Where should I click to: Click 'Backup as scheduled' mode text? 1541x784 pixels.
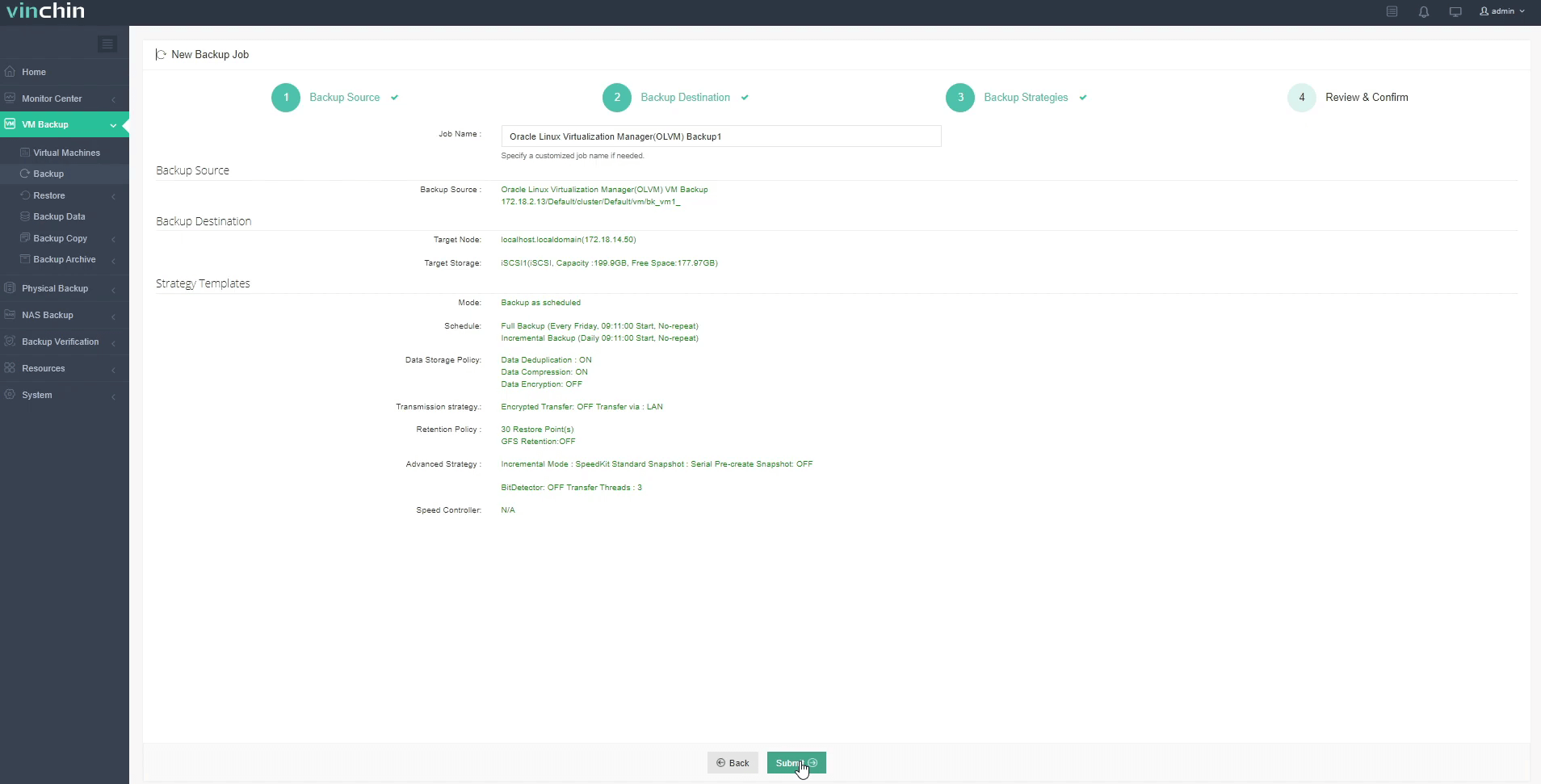pyautogui.click(x=540, y=303)
